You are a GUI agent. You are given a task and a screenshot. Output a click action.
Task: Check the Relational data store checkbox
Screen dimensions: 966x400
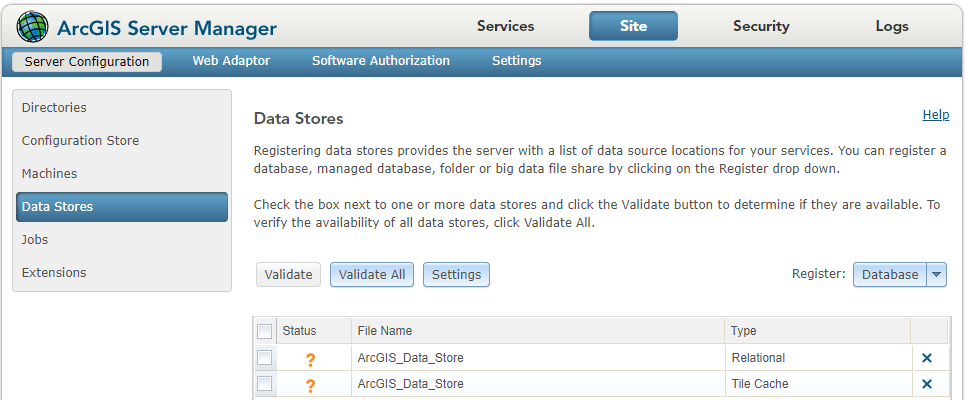[x=265, y=357]
